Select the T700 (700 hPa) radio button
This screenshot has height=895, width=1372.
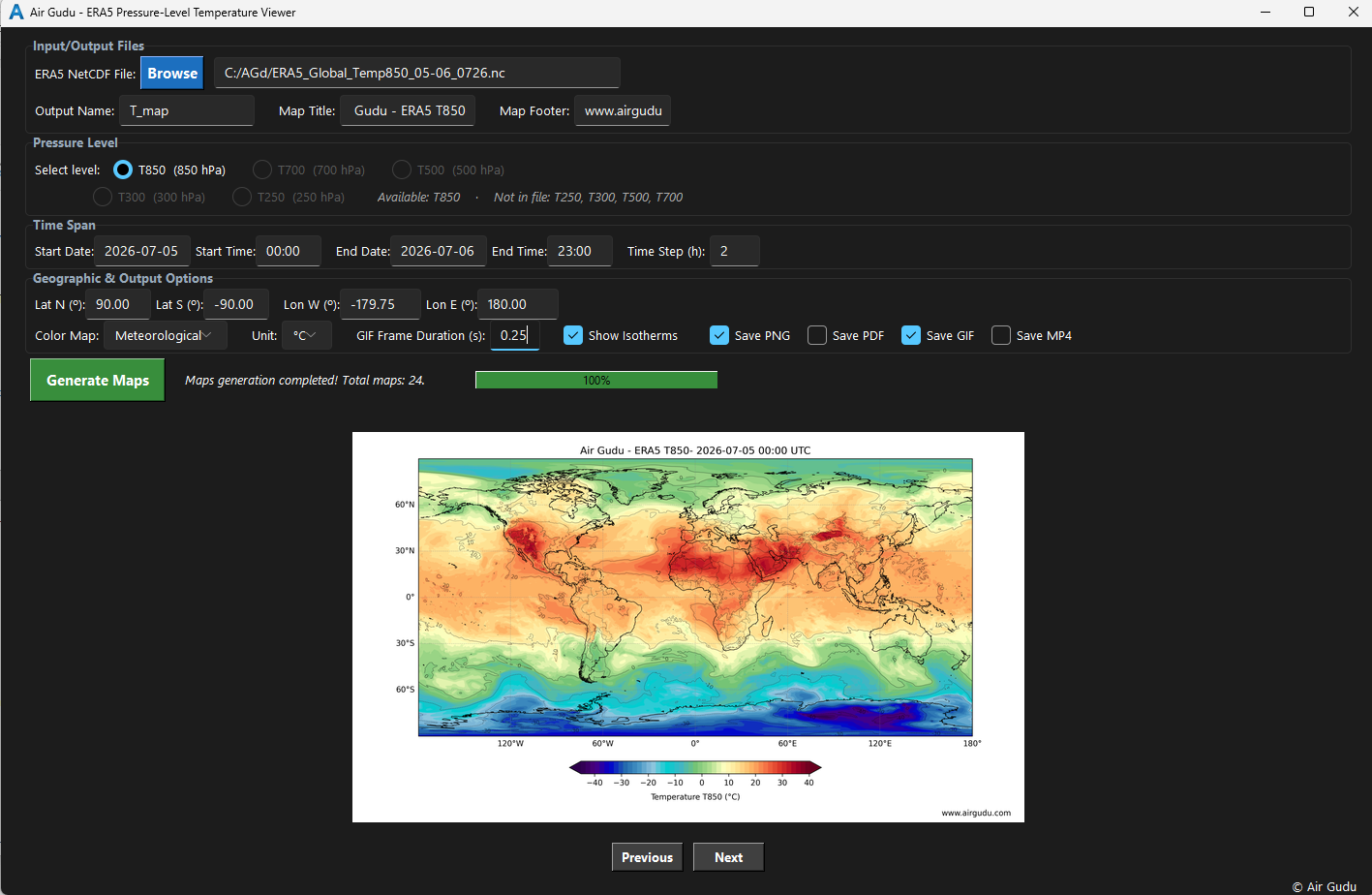tap(262, 170)
